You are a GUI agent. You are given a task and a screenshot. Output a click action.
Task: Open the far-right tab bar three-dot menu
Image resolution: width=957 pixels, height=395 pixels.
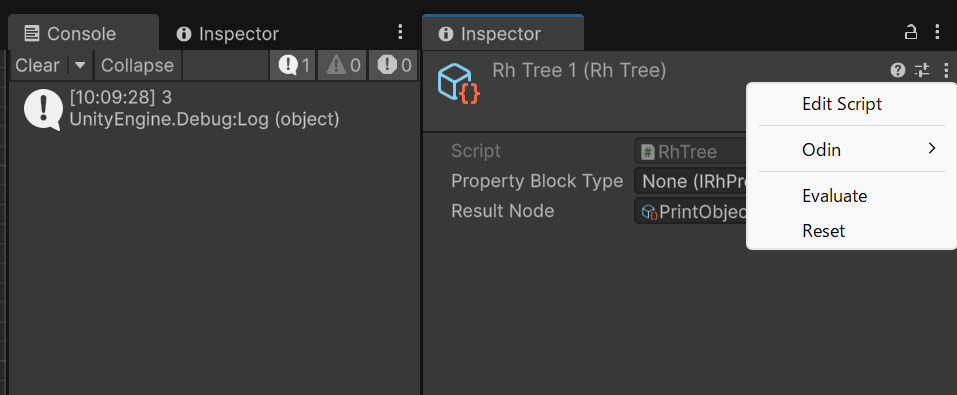938,32
